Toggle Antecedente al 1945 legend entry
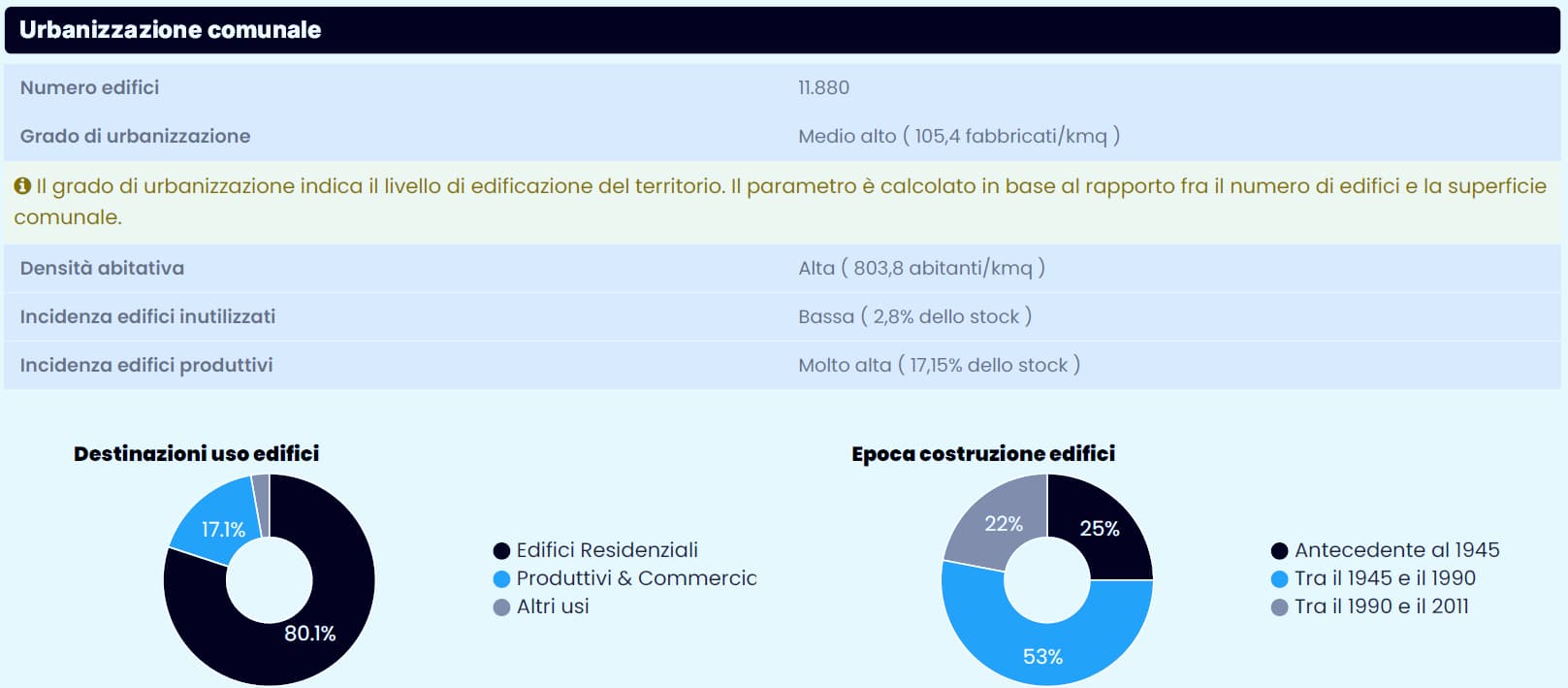This screenshot has width=1568, height=688. pos(1396,550)
